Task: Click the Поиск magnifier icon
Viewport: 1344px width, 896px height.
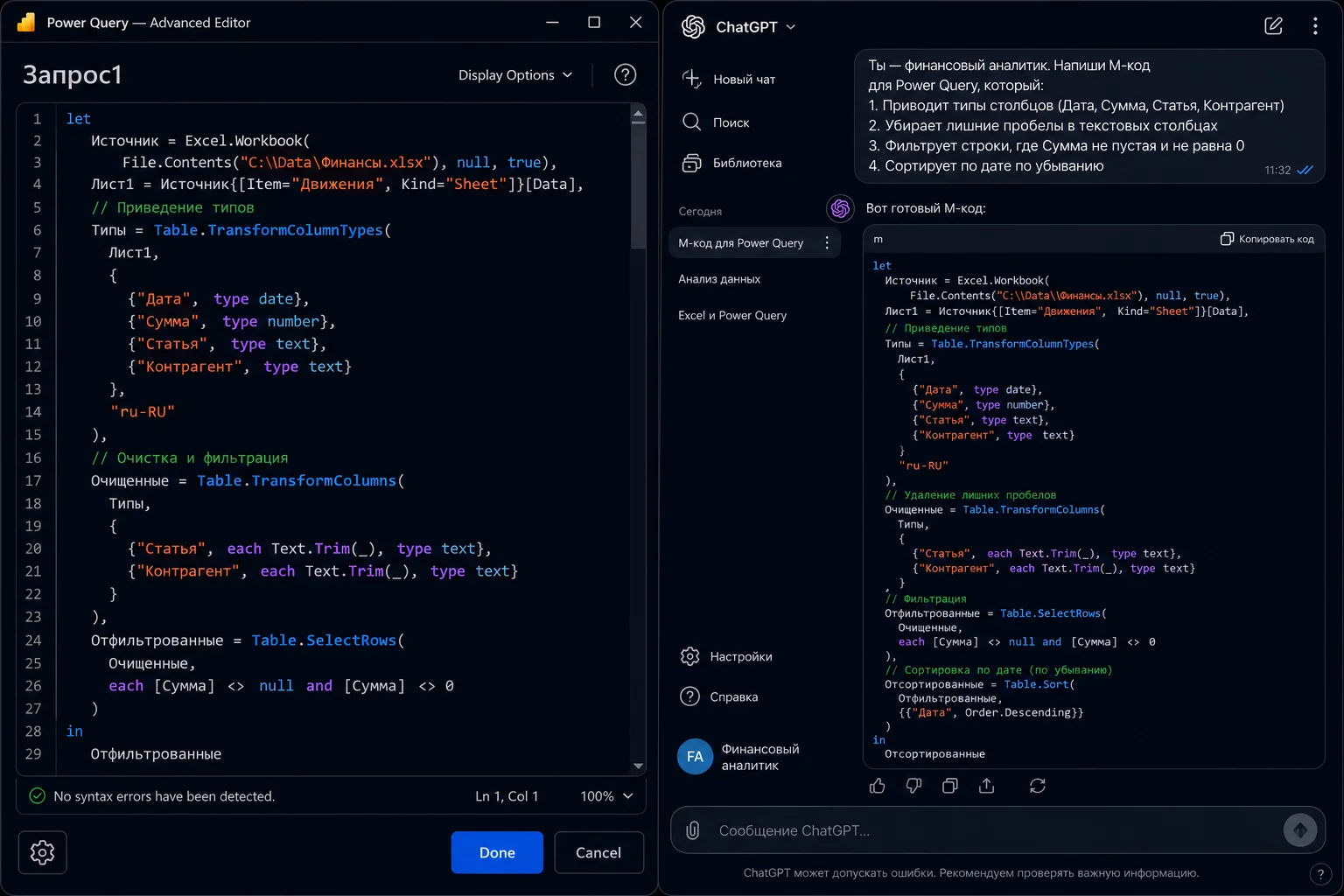Action: click(691, 122)
